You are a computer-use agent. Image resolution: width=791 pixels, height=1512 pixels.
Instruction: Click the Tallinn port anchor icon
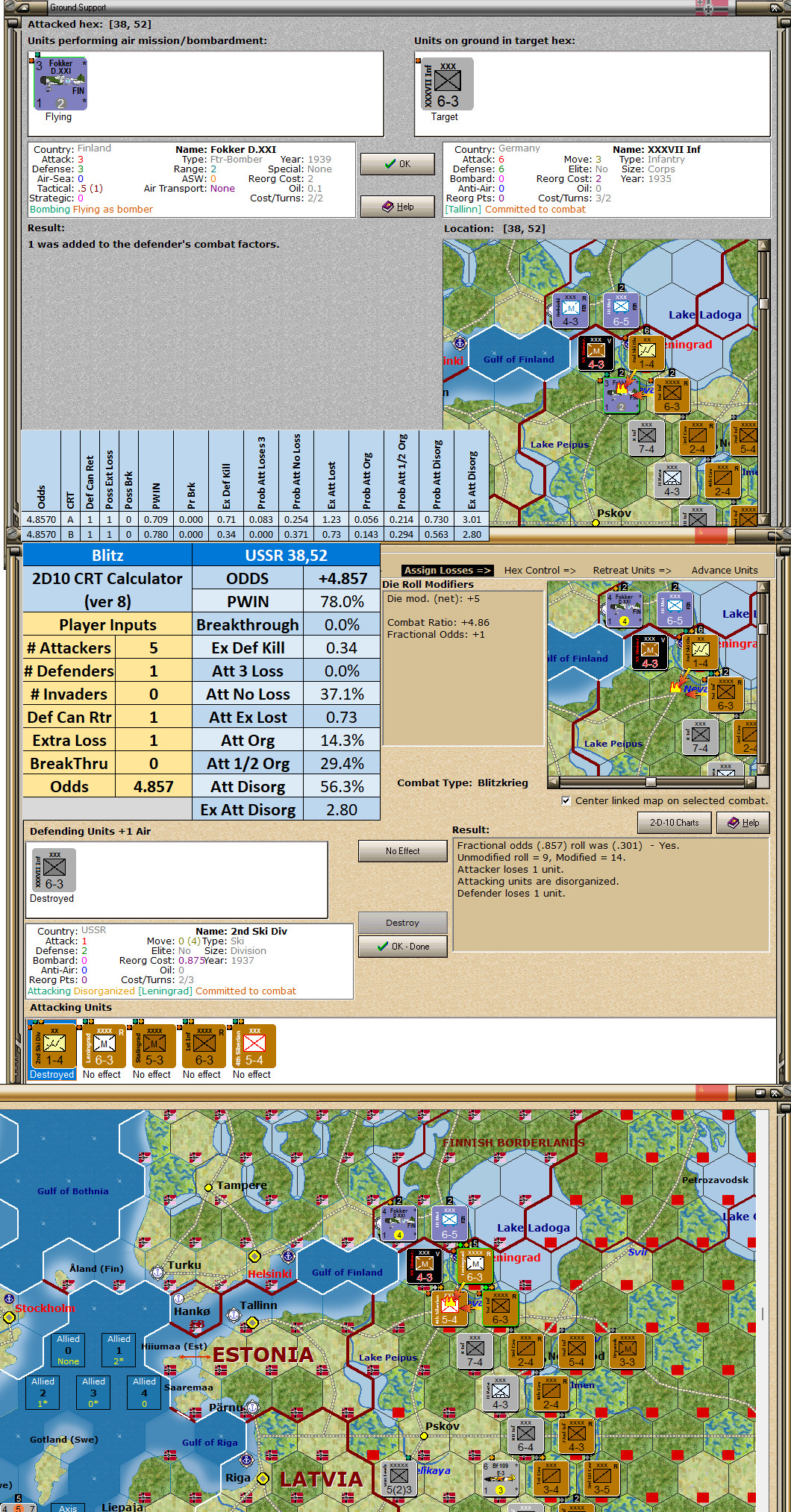pos(234,1314)
